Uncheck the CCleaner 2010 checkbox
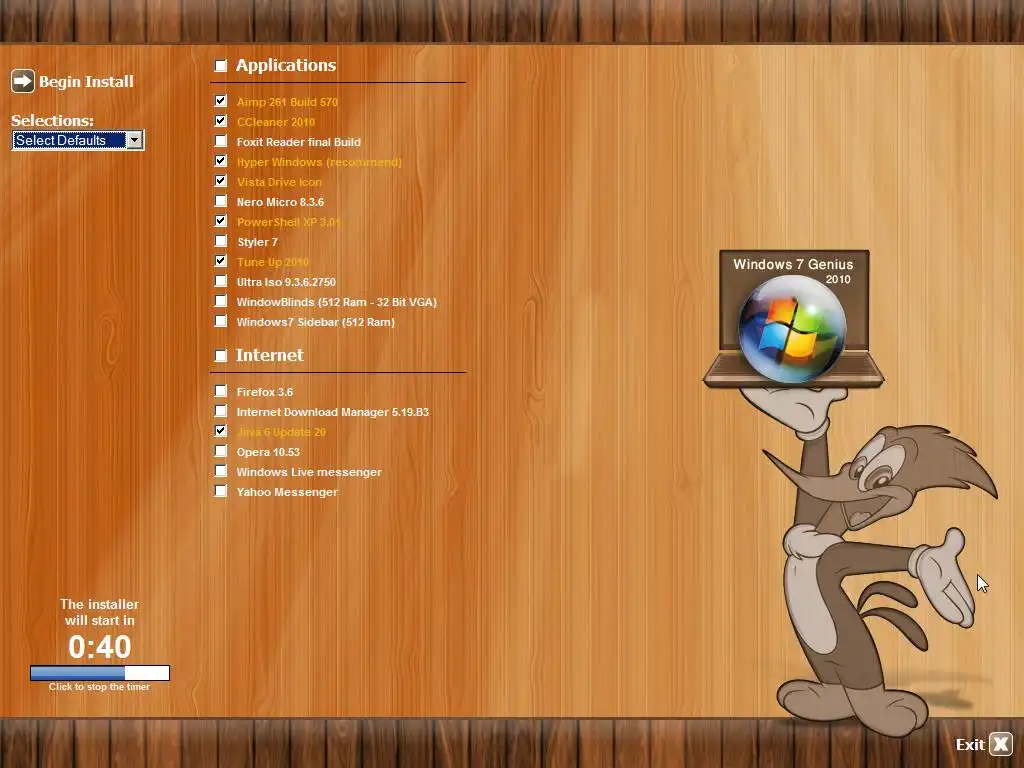 point(221,121)
